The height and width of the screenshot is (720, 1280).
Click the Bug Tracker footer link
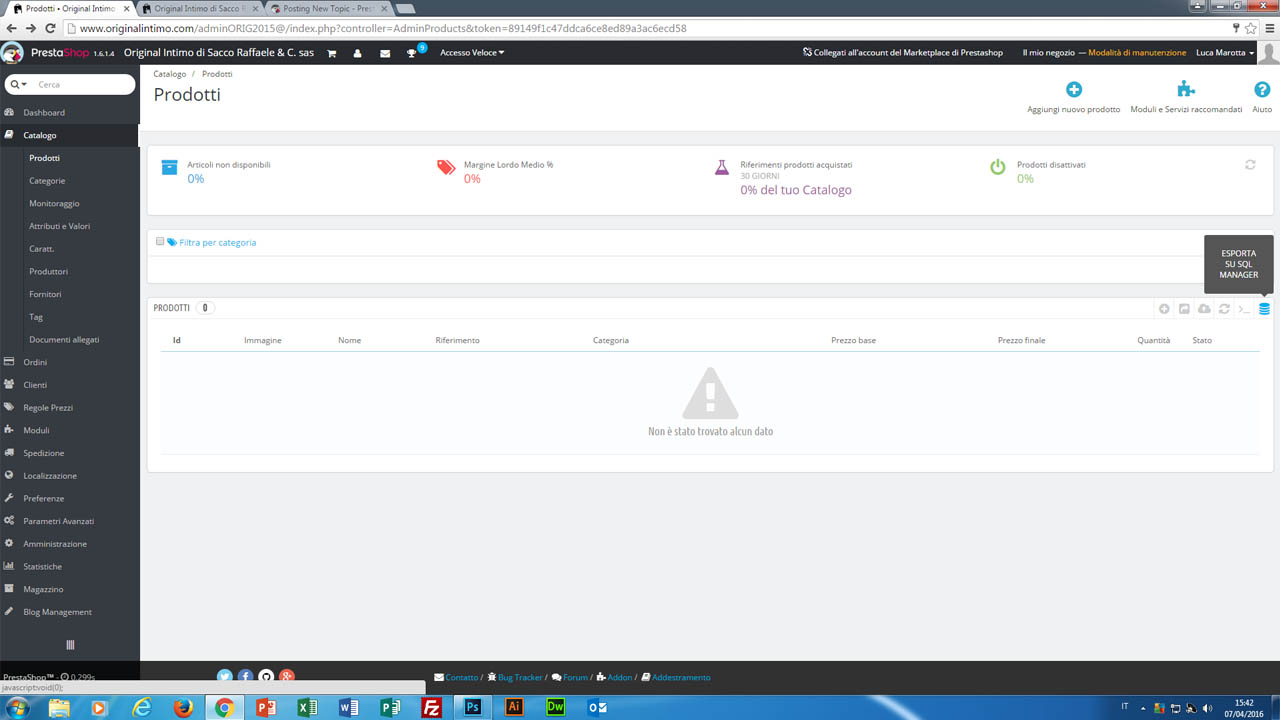[520, 677]
